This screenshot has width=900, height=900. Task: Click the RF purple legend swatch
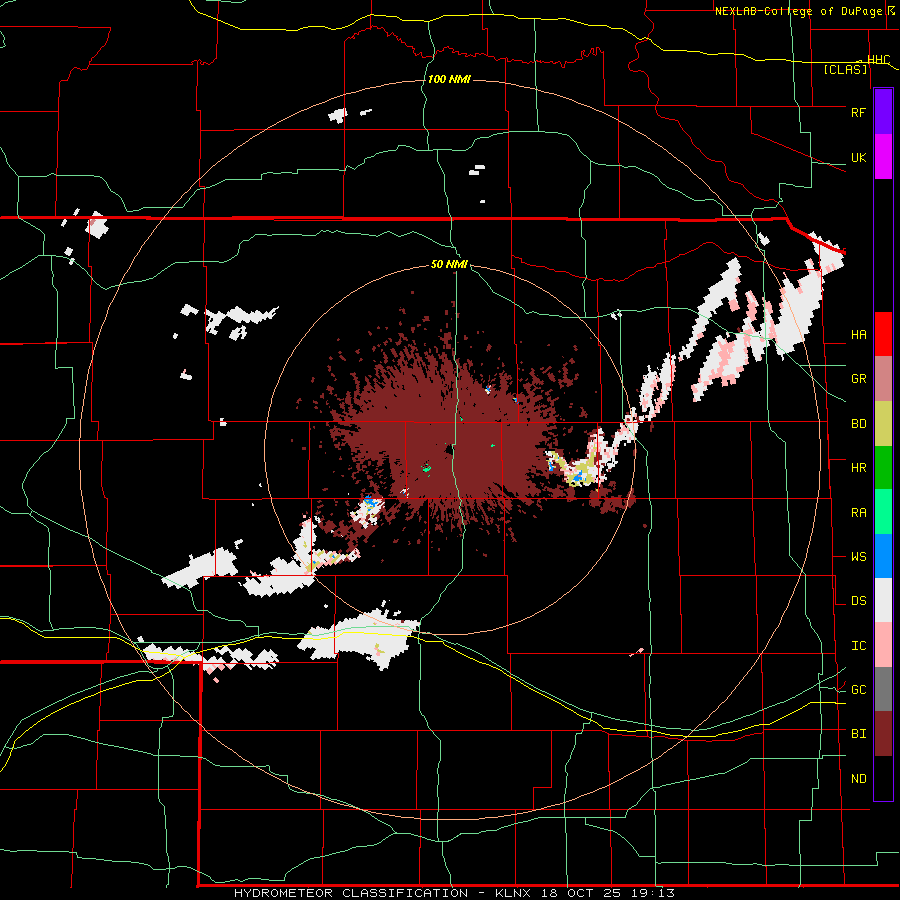pos(883,111)
